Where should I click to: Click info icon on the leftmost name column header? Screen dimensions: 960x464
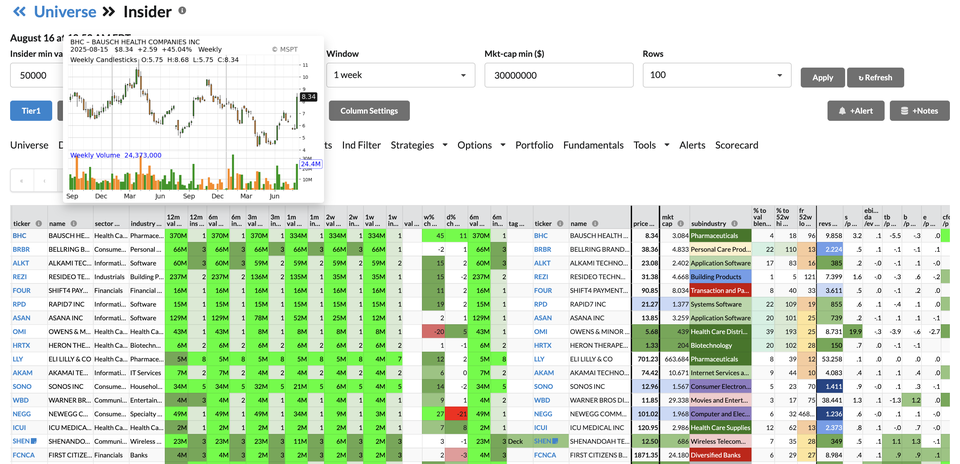click(x=74, y=223)
